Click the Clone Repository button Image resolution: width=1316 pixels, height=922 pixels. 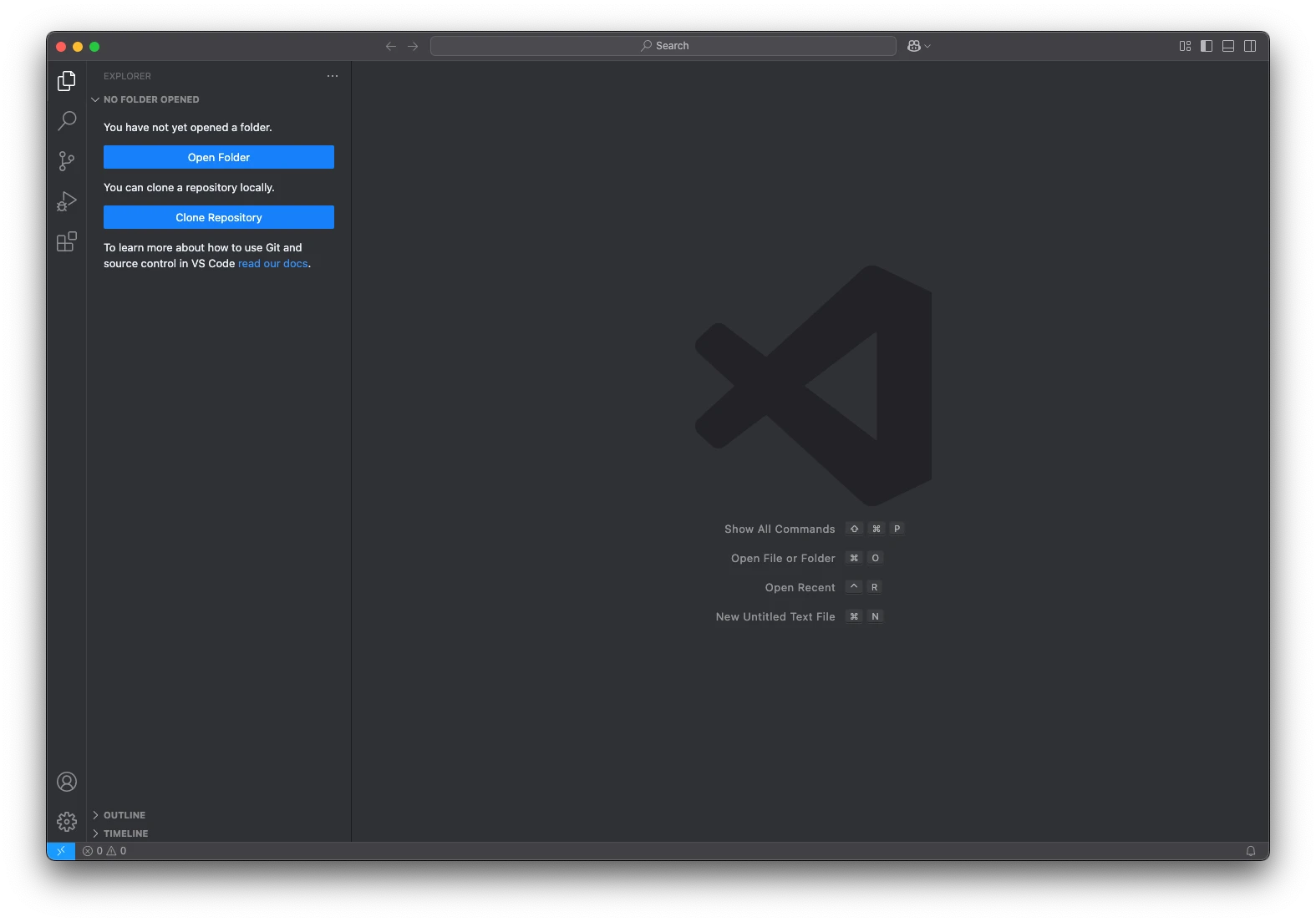click(x=219, y=217)
